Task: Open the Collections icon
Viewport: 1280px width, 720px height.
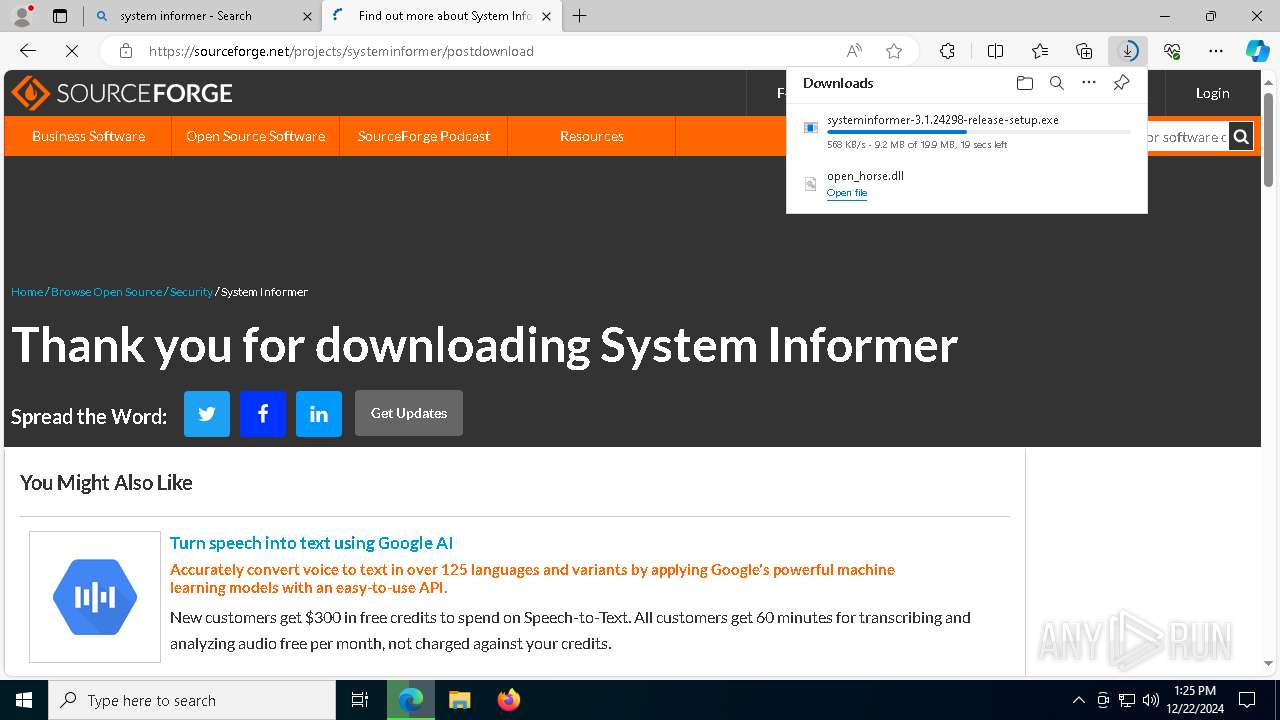Action: click(x=1084, y=51)
